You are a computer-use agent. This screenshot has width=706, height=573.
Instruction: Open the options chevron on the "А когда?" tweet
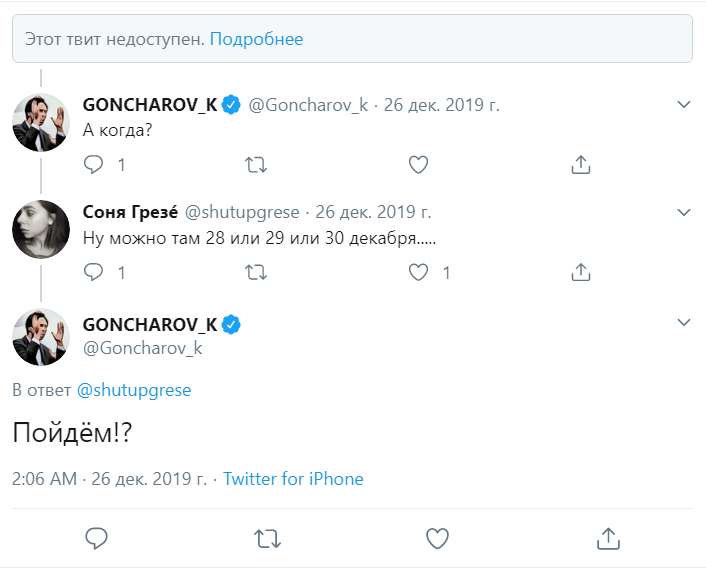pos(684,105)
